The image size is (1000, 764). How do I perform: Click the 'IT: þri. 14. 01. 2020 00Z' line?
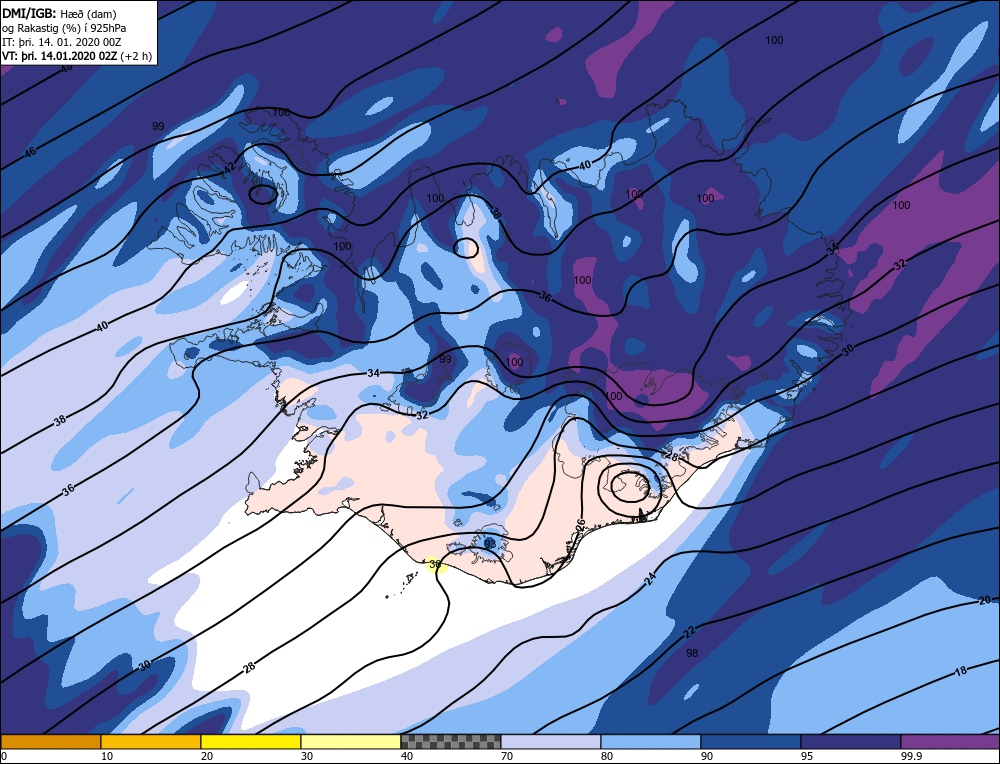click(62, 42)
